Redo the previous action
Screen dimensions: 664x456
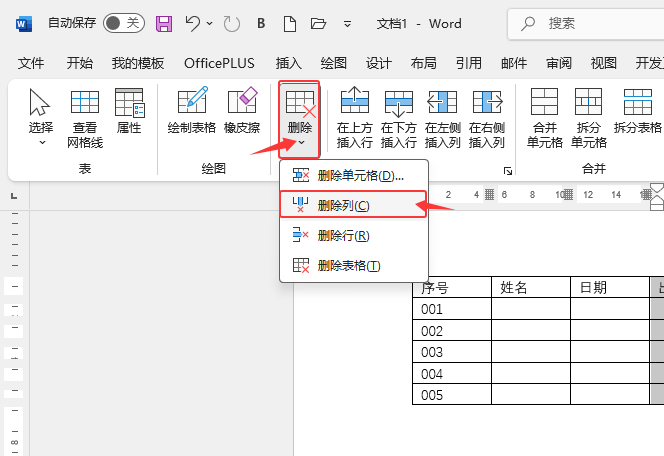(x=231, y=24)
